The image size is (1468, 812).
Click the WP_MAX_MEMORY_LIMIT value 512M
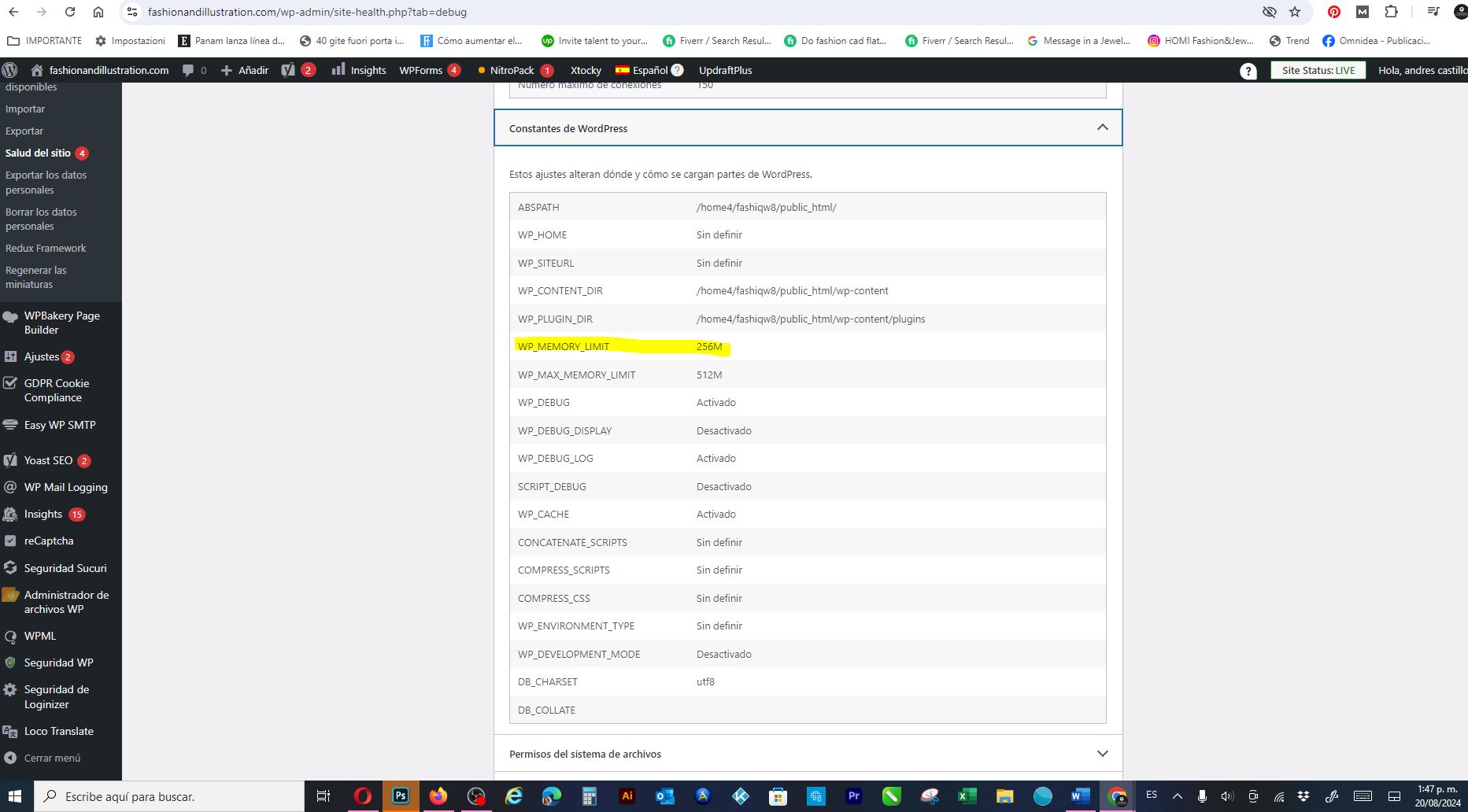[x=709, y=375]
